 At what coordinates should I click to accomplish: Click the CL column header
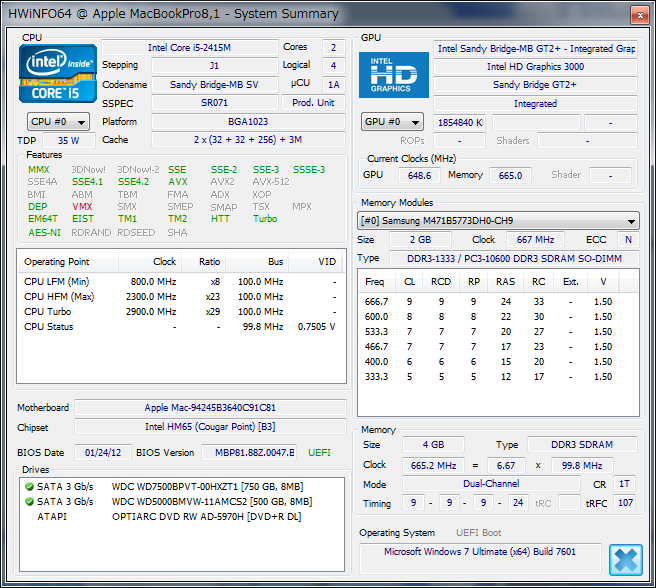[x=409, y=282]
